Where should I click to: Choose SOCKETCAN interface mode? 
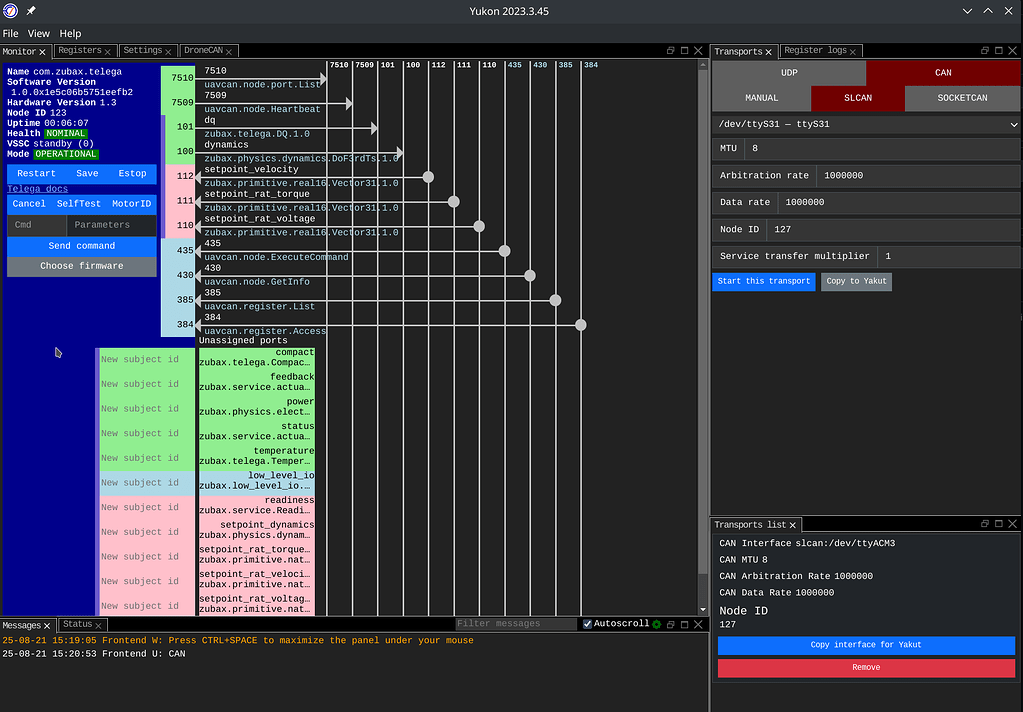(x=962, y=98)
